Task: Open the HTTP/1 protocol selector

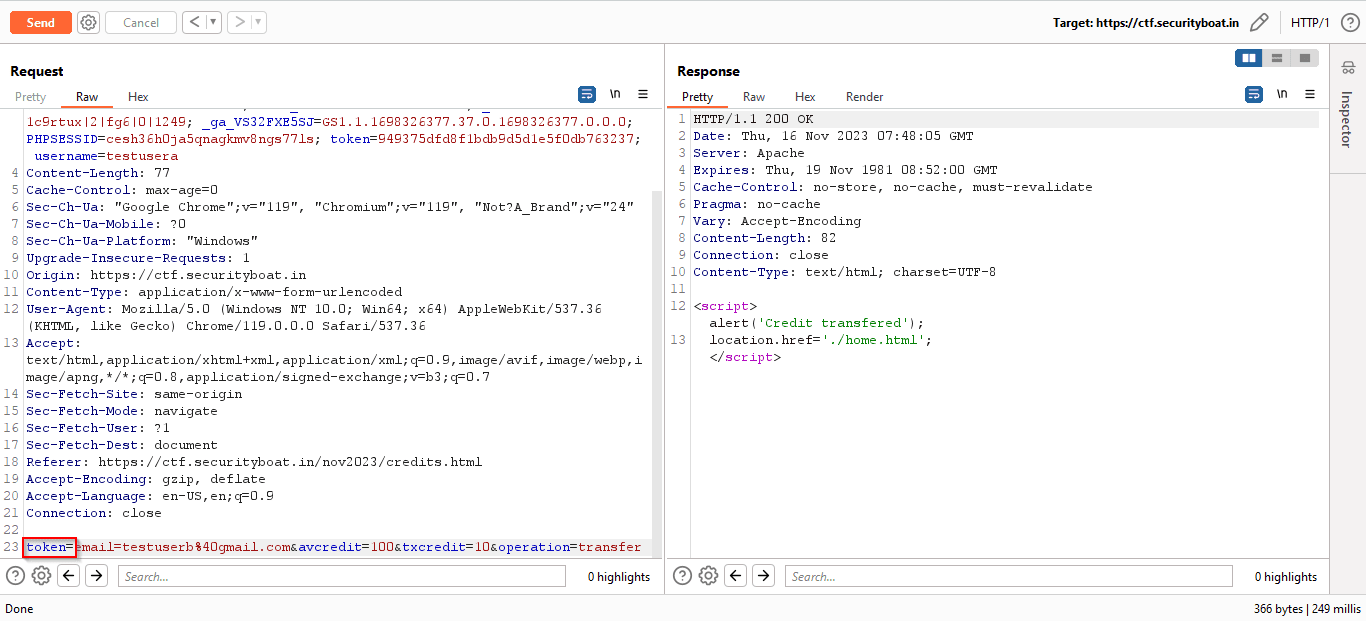Action: tap(1310, 22)
